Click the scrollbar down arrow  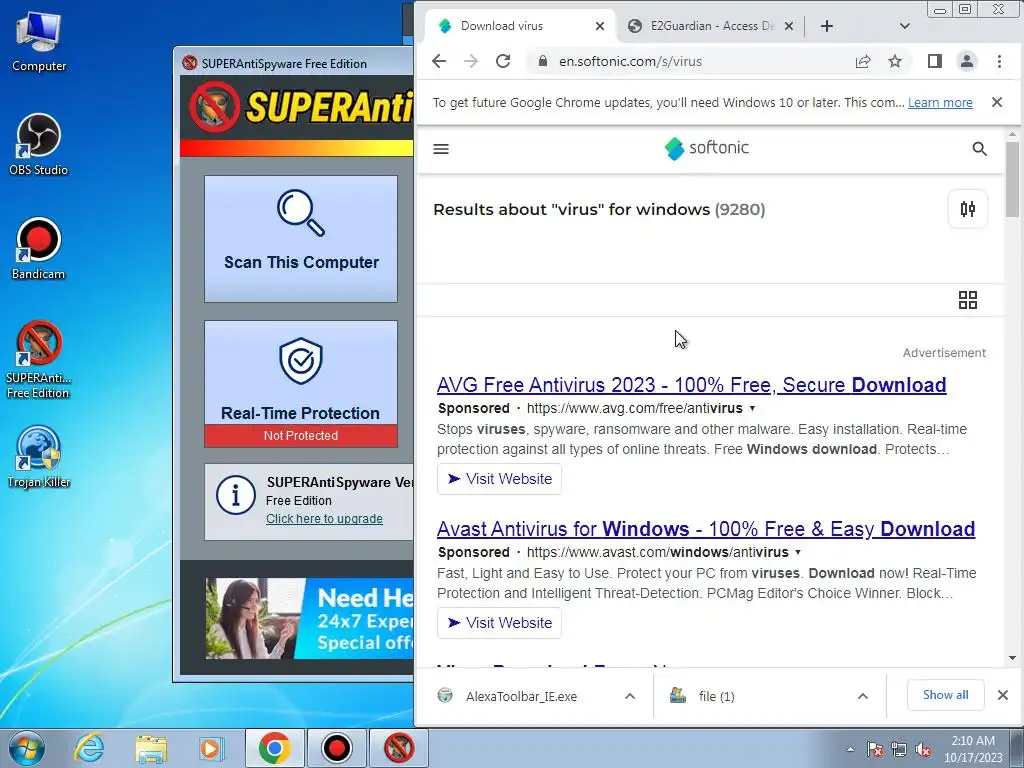1012,658
